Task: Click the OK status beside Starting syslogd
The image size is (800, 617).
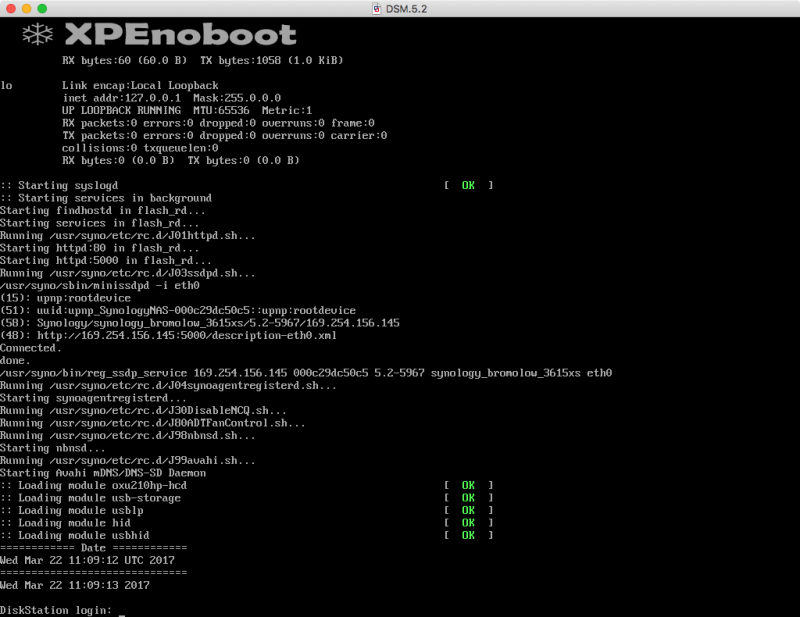Action: point(468,185)
